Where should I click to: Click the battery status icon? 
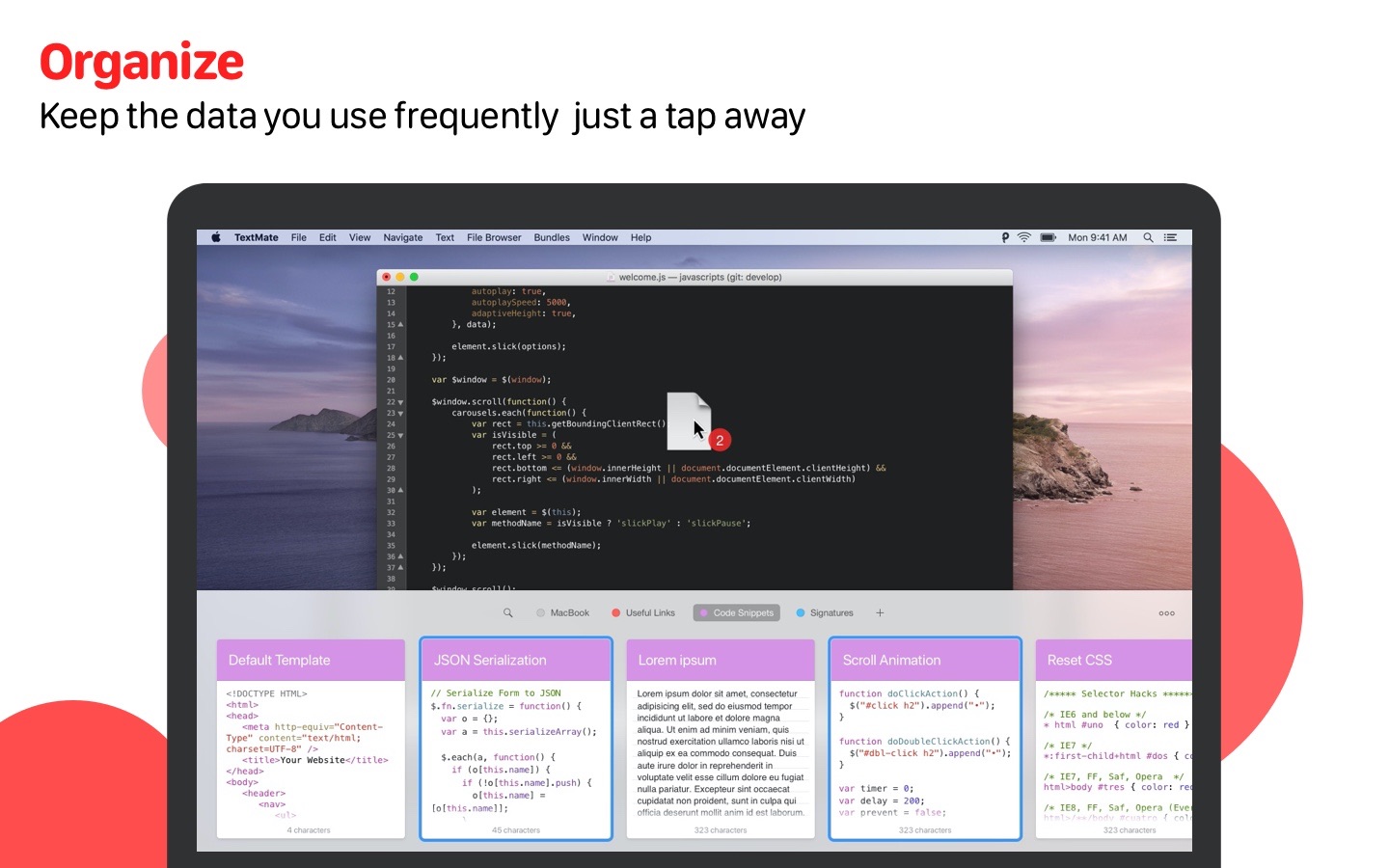[x=1049, y=237]
